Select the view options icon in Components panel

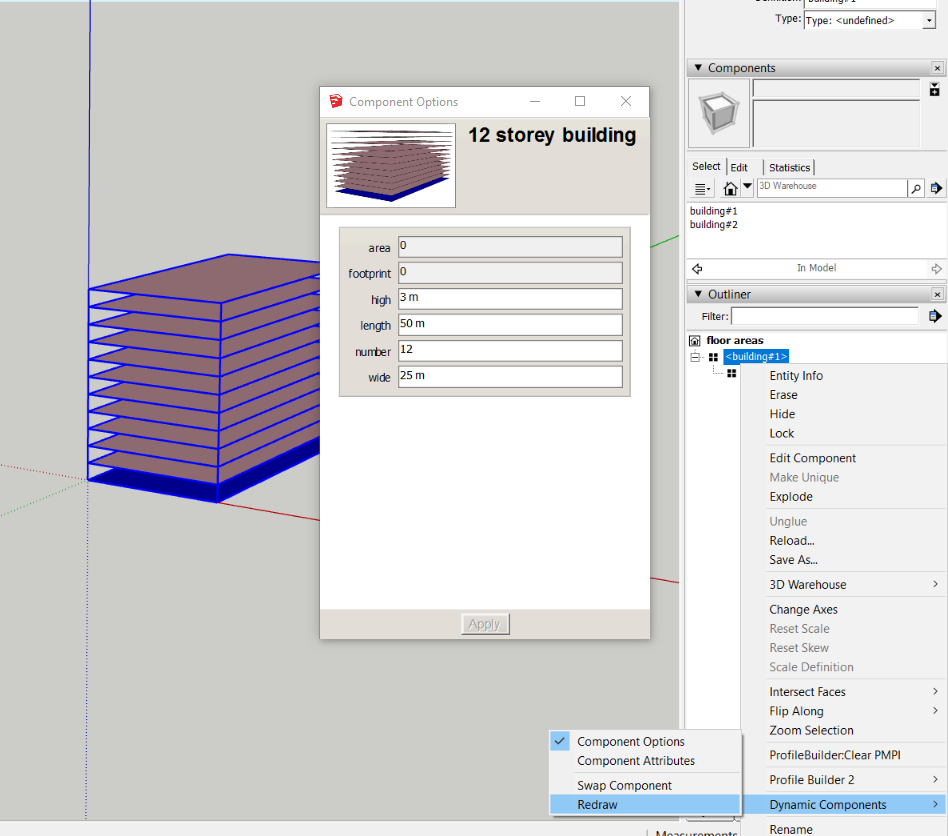701,188
